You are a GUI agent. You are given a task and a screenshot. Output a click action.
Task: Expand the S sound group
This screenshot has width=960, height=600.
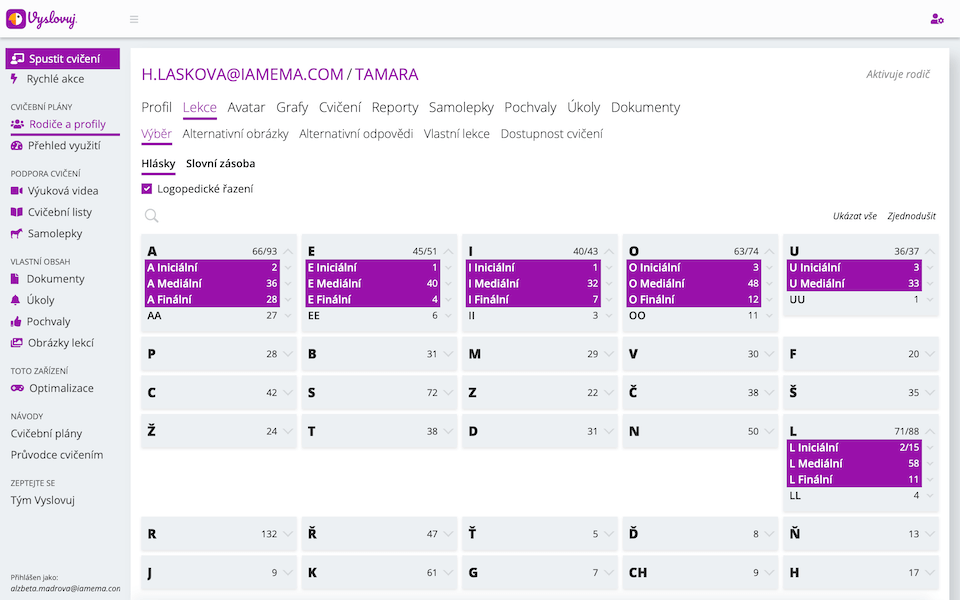(x=448, y=393)
